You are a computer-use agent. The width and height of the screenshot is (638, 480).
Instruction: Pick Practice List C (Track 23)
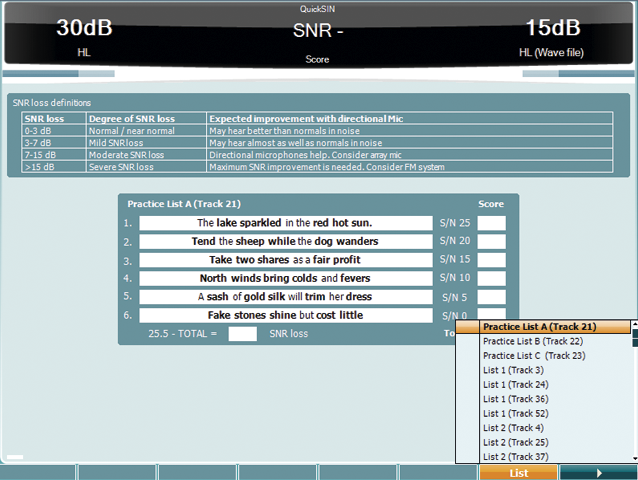534,355
